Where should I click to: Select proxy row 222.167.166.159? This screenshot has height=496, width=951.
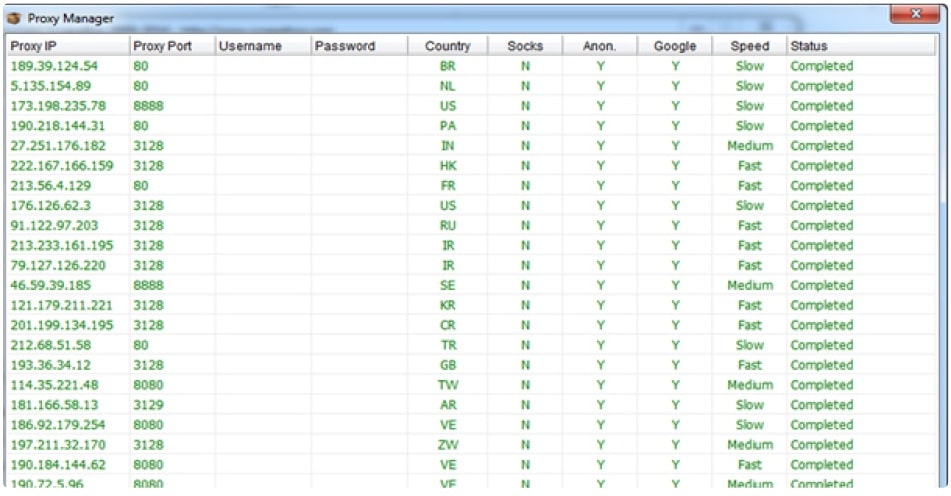click(472, 166)
